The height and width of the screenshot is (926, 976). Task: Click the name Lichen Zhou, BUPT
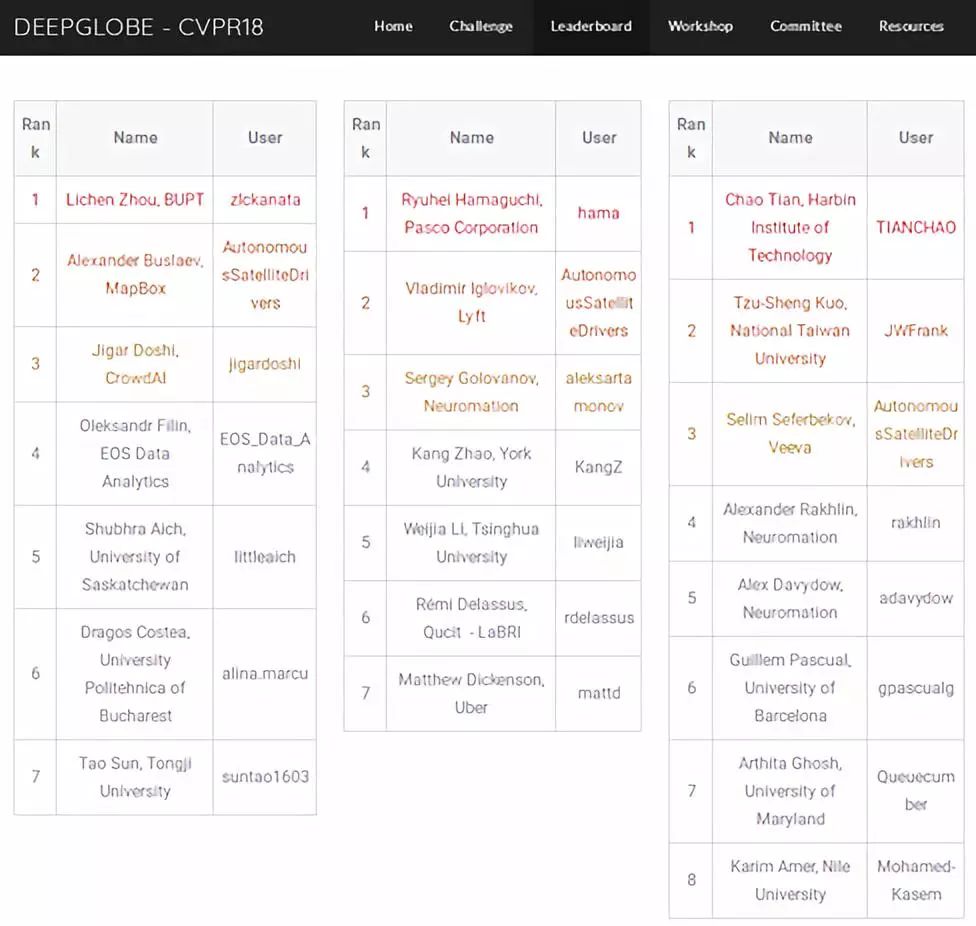pyautogui.click(x=135, y=199)
